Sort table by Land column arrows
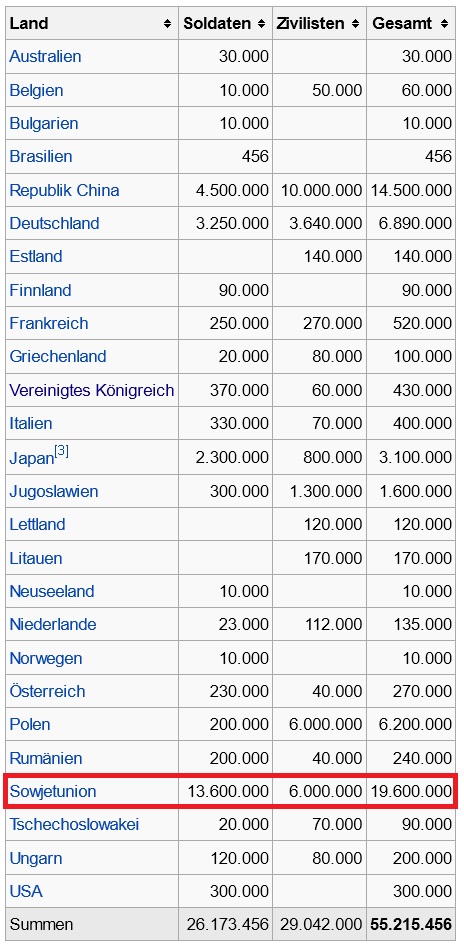This screenshot has width=464, height=947. (x=167, y=24)
